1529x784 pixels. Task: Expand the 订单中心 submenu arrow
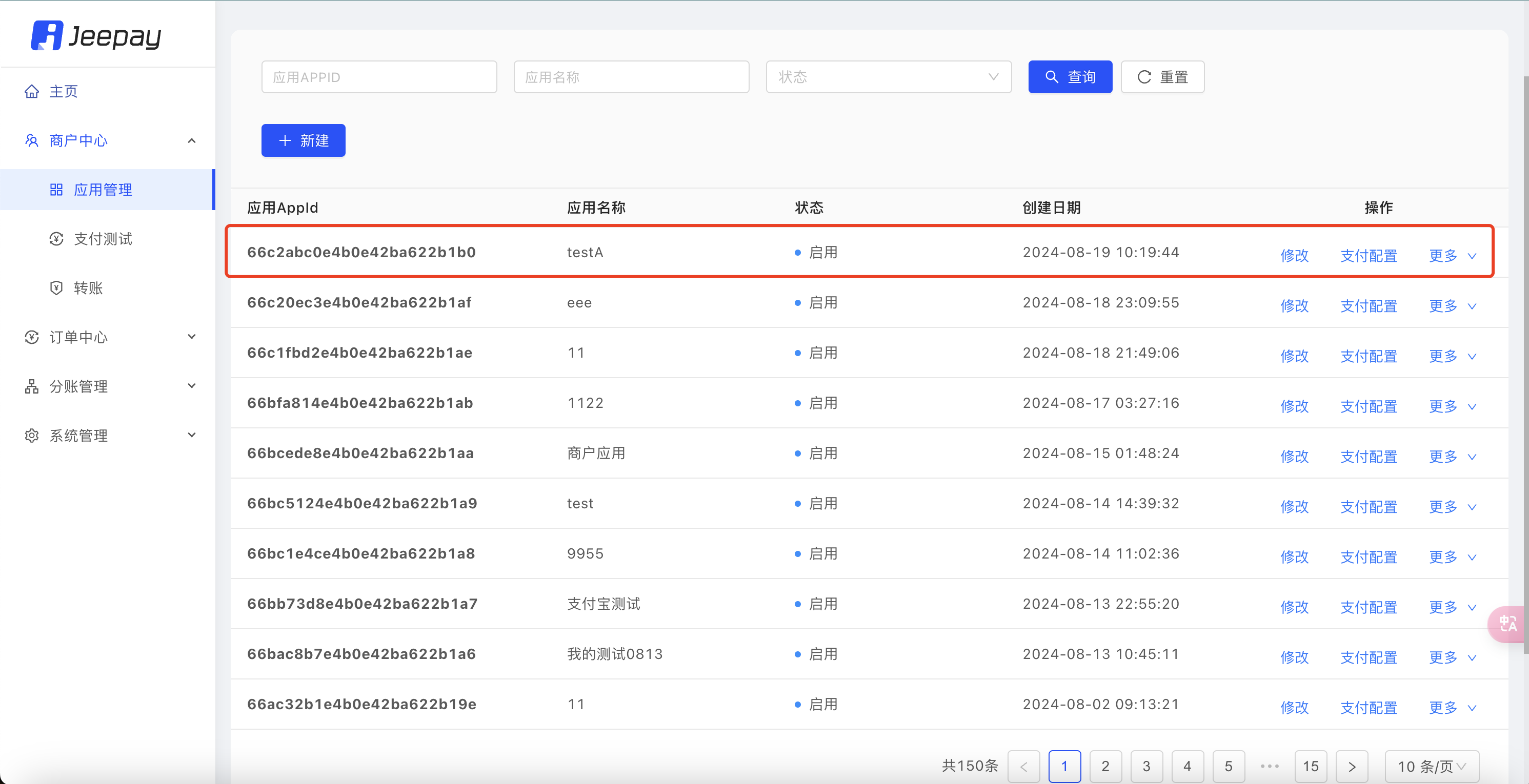(192, 337)
